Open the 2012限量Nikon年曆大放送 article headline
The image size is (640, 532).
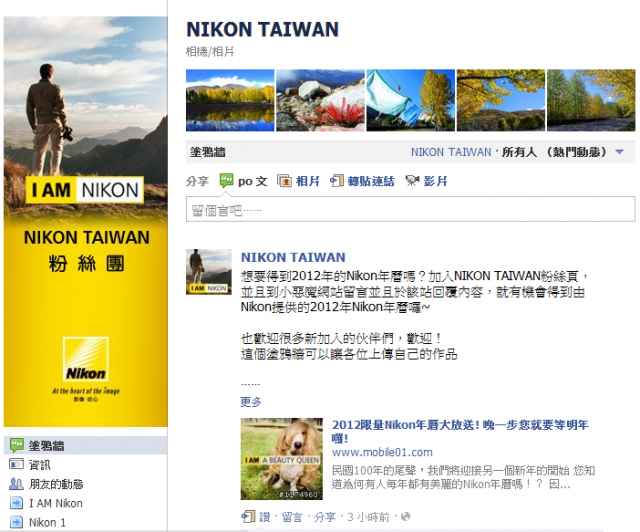coord(460,431)
